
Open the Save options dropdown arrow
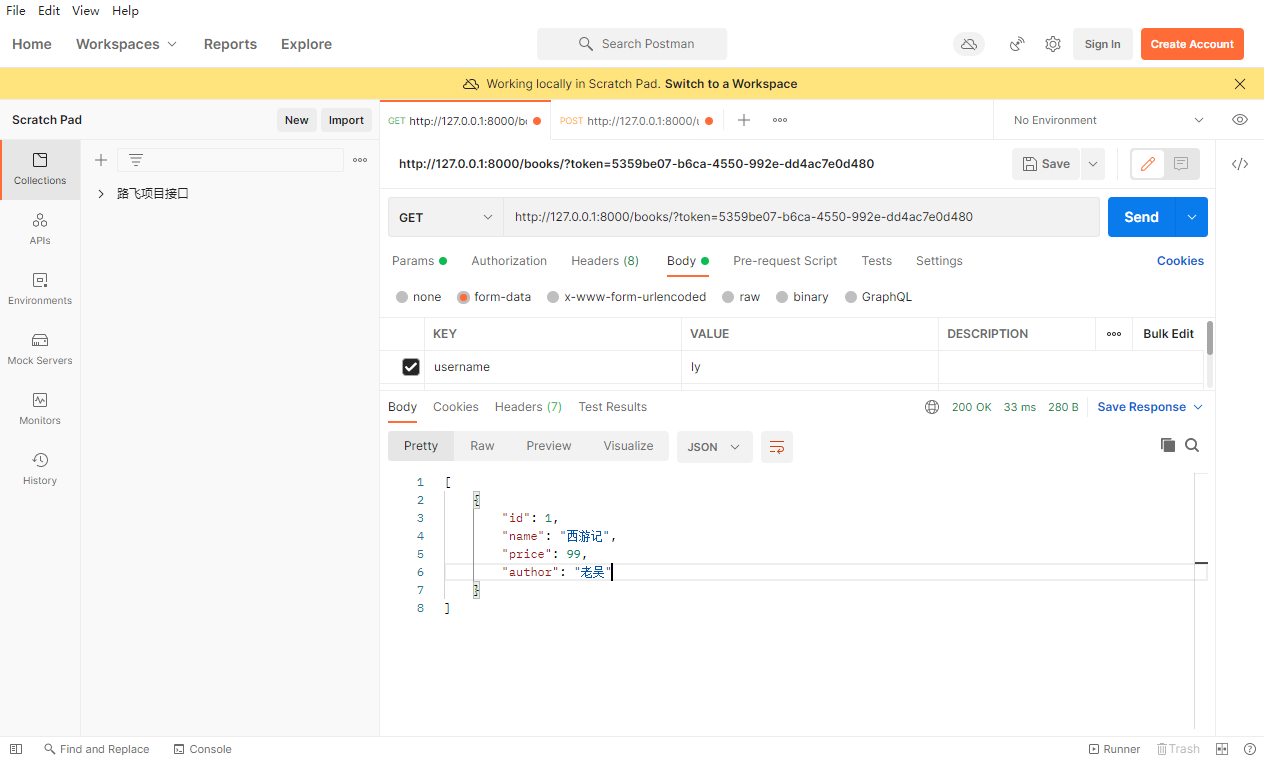(x=1092, y=164)
